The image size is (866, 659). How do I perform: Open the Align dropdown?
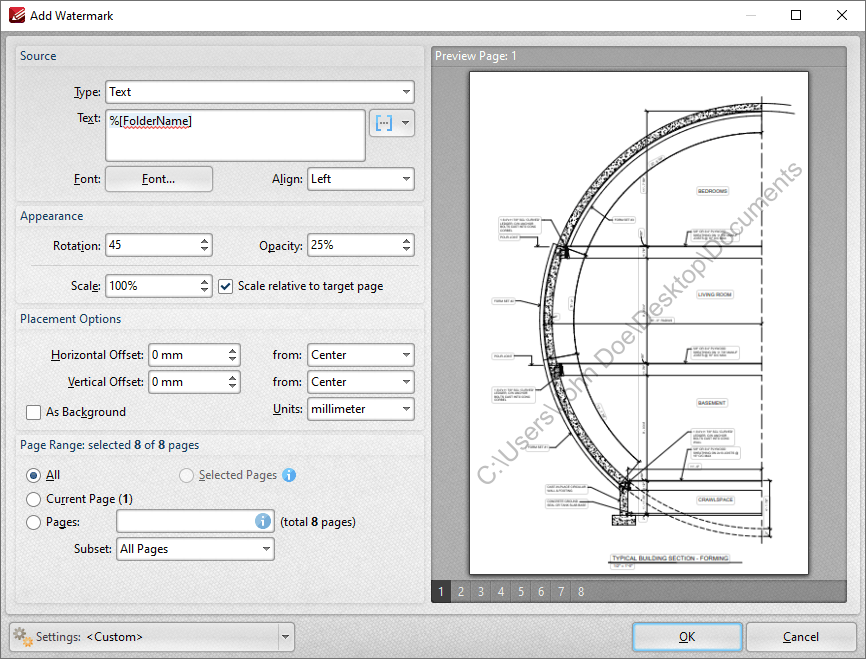click(361, 179)
